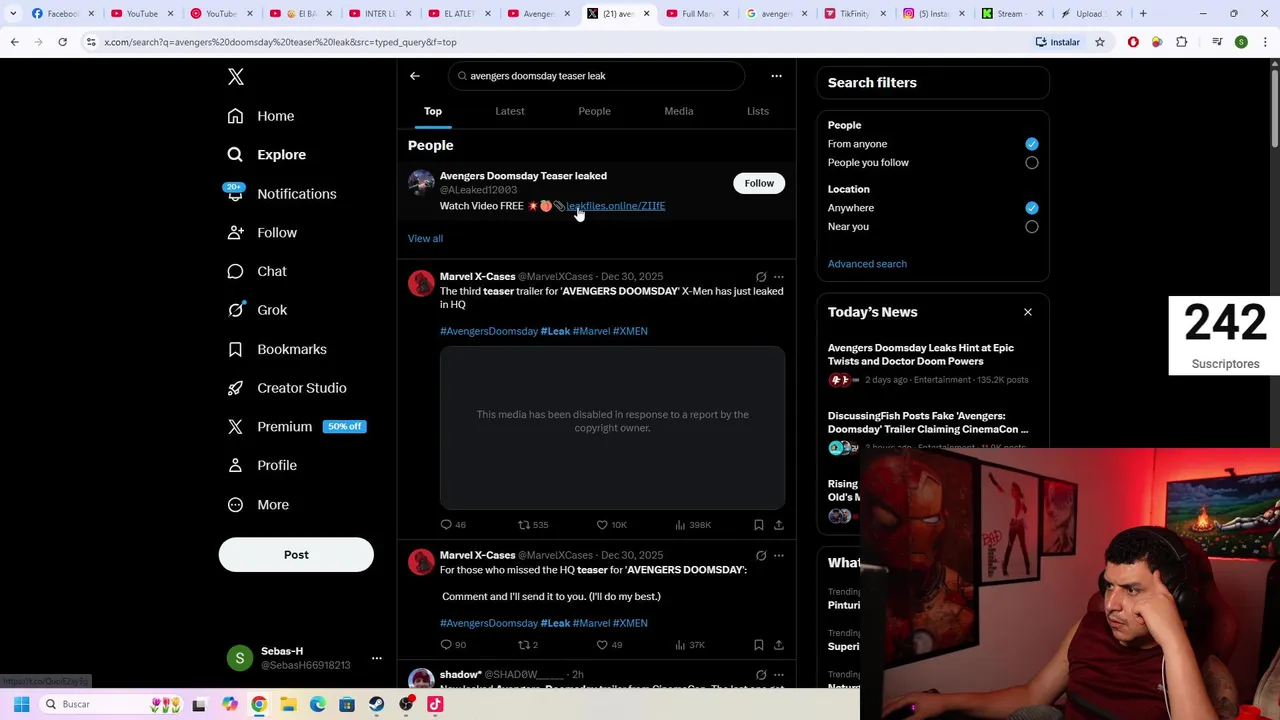1280x720 pixels.
Task: Open Explore from the sidebar
Action: (x=266, y=155)
